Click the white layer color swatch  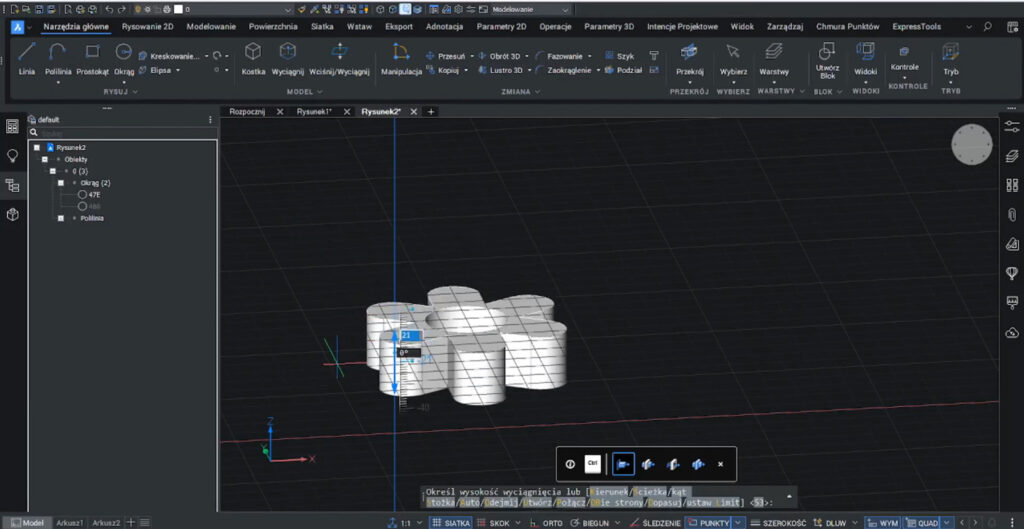pyautogui.click(x=178, y=10)
